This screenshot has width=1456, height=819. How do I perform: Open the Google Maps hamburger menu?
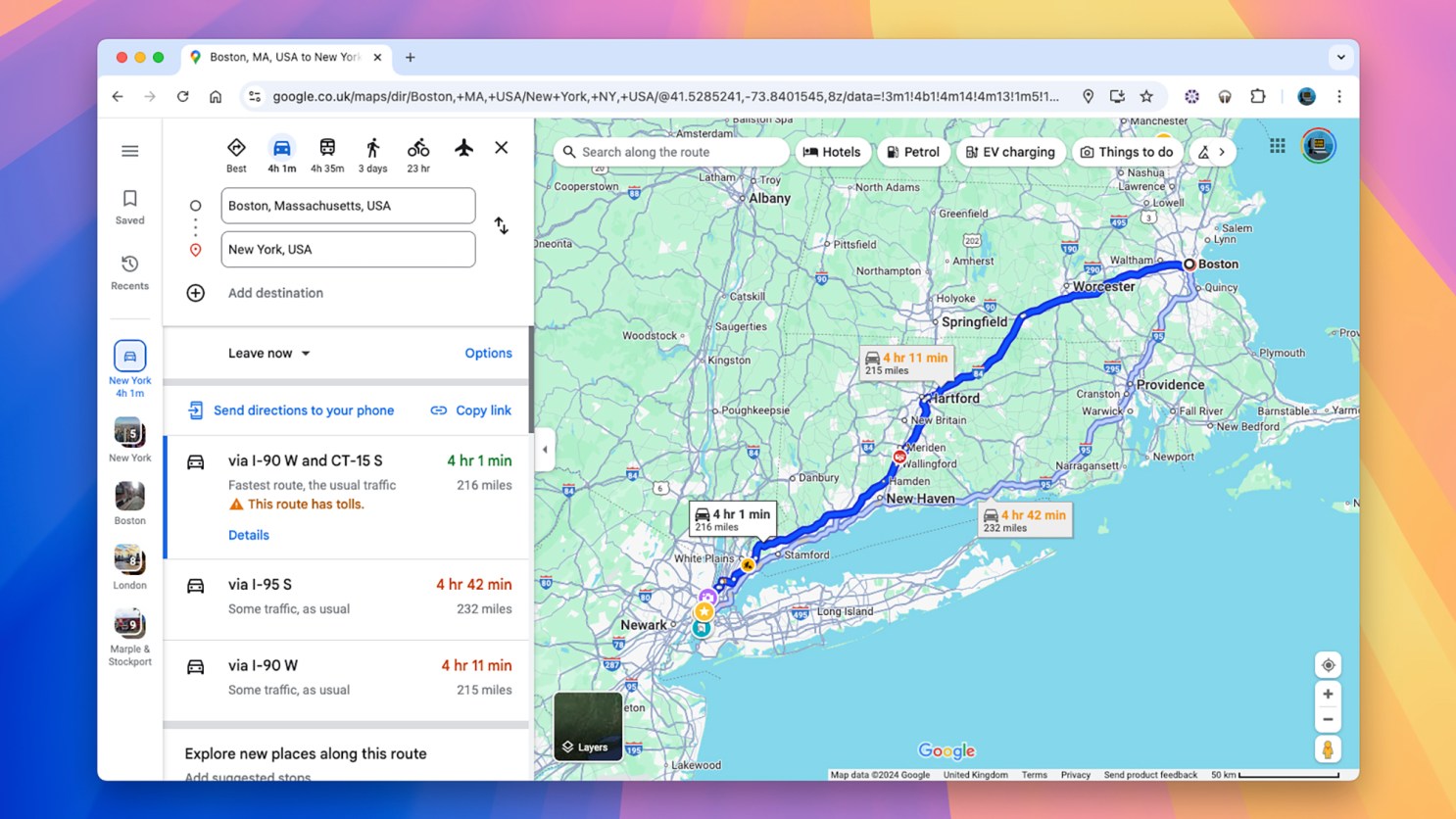(x=129, y=150)
